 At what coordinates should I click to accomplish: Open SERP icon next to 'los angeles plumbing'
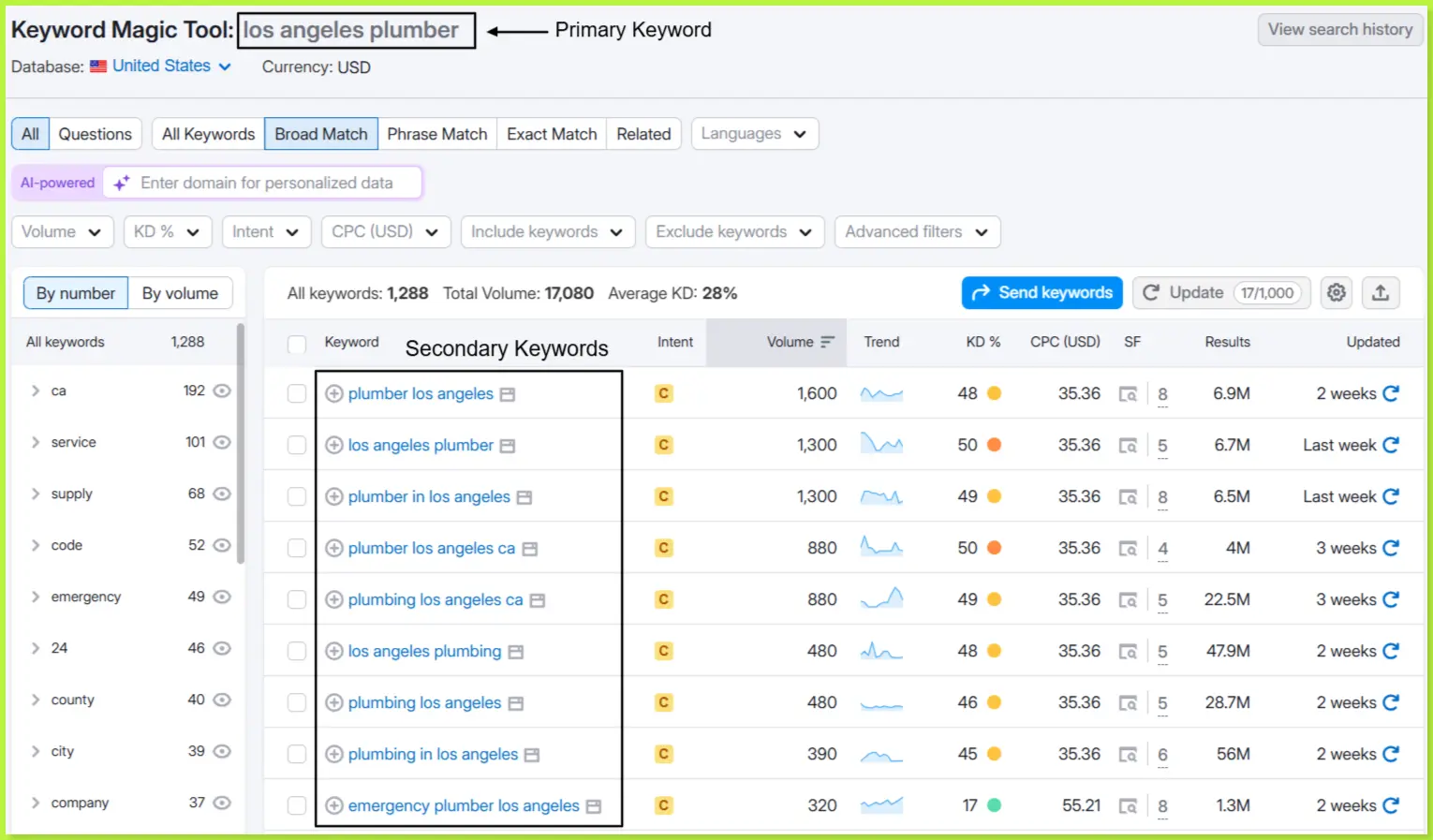pyautogui.click(x=516, y=652)
